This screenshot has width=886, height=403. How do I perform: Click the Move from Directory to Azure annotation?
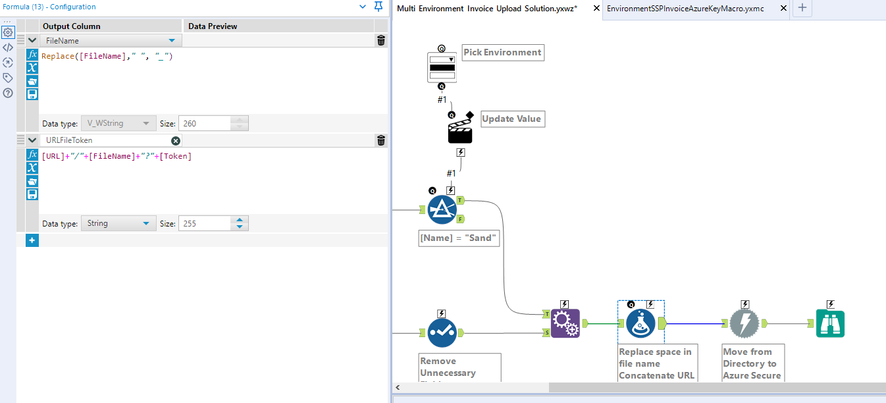click(752, 362)
